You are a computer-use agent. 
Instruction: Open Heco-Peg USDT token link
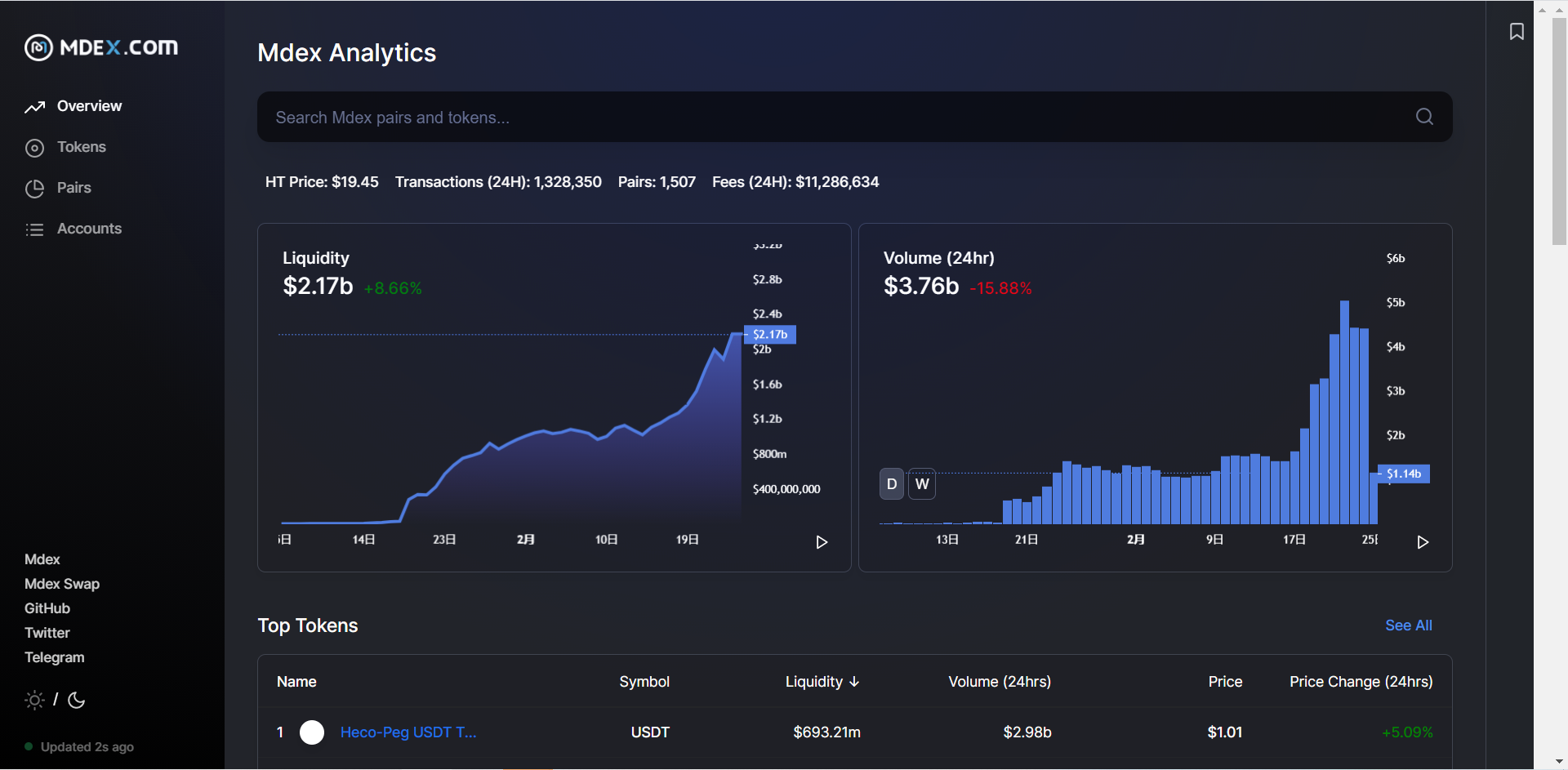(x=408, y=732)
